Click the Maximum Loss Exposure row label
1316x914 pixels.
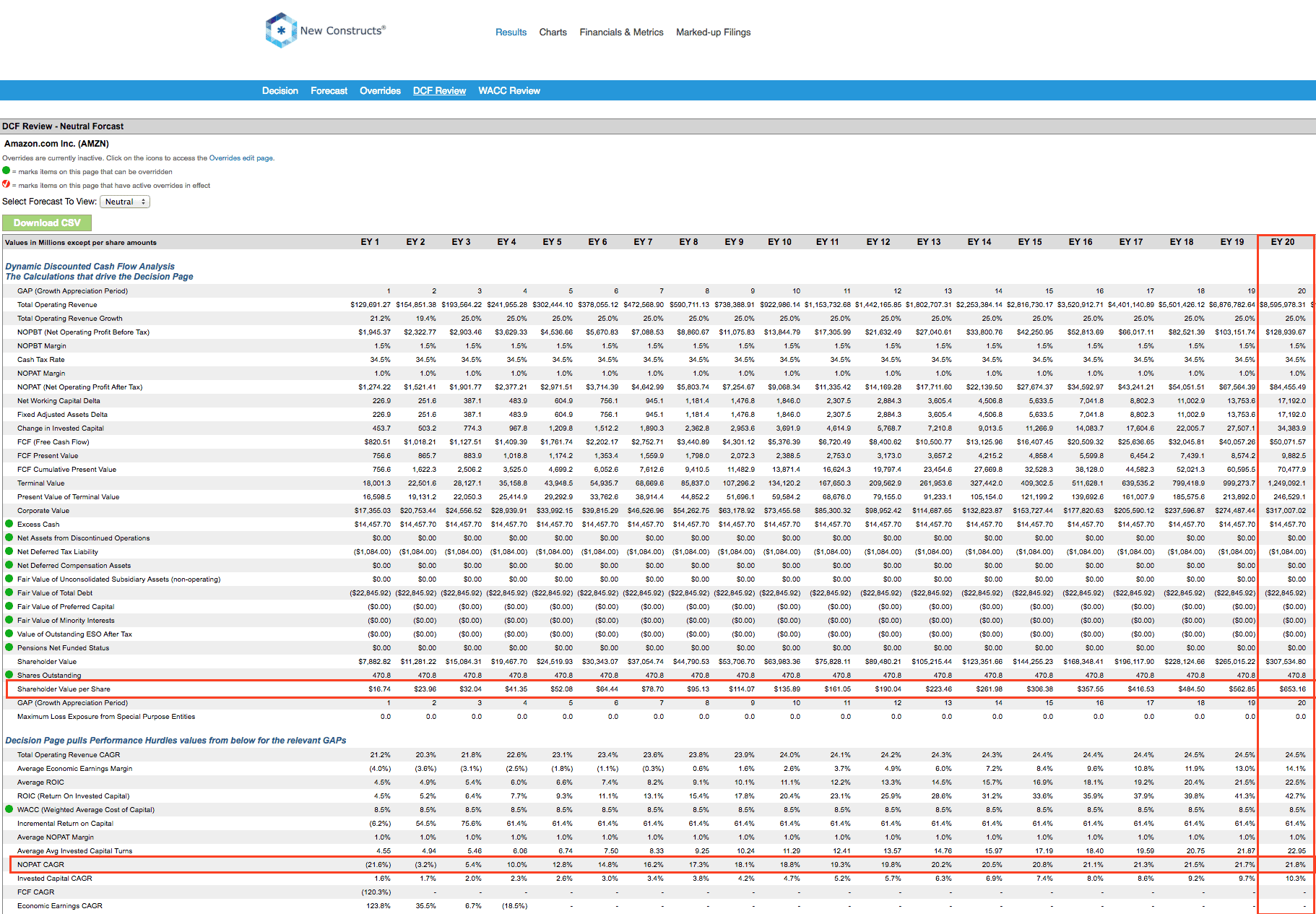[x=106, y=716]
